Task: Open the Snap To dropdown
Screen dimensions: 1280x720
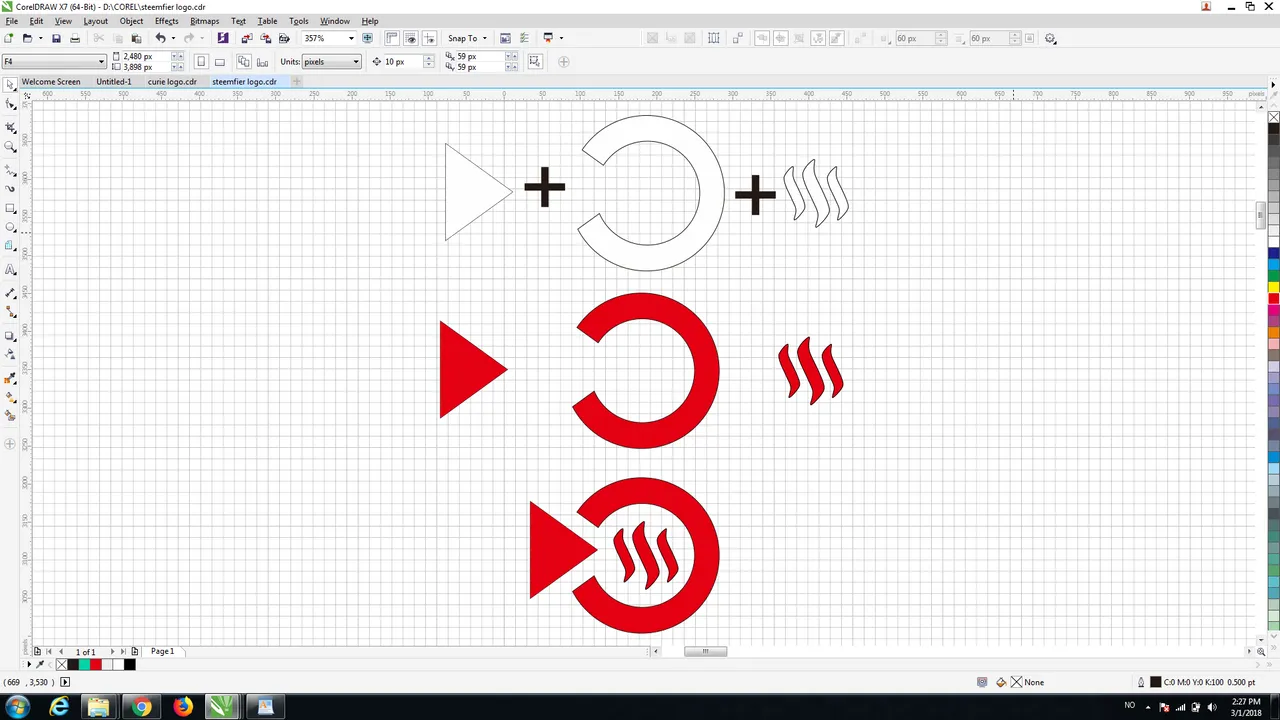Action: point(467,38)
